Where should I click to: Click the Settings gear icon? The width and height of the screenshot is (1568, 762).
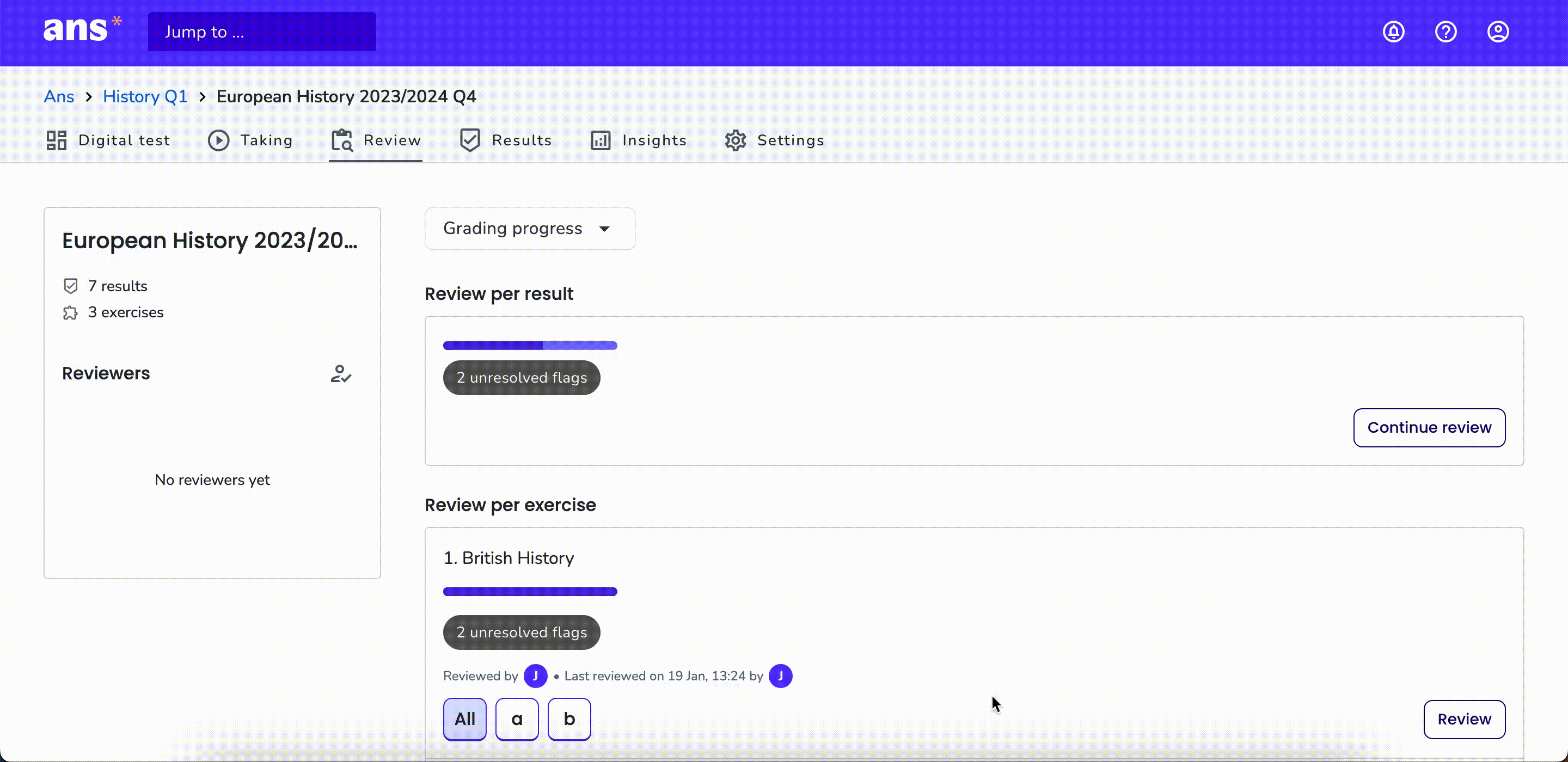(x=736, y=140)
